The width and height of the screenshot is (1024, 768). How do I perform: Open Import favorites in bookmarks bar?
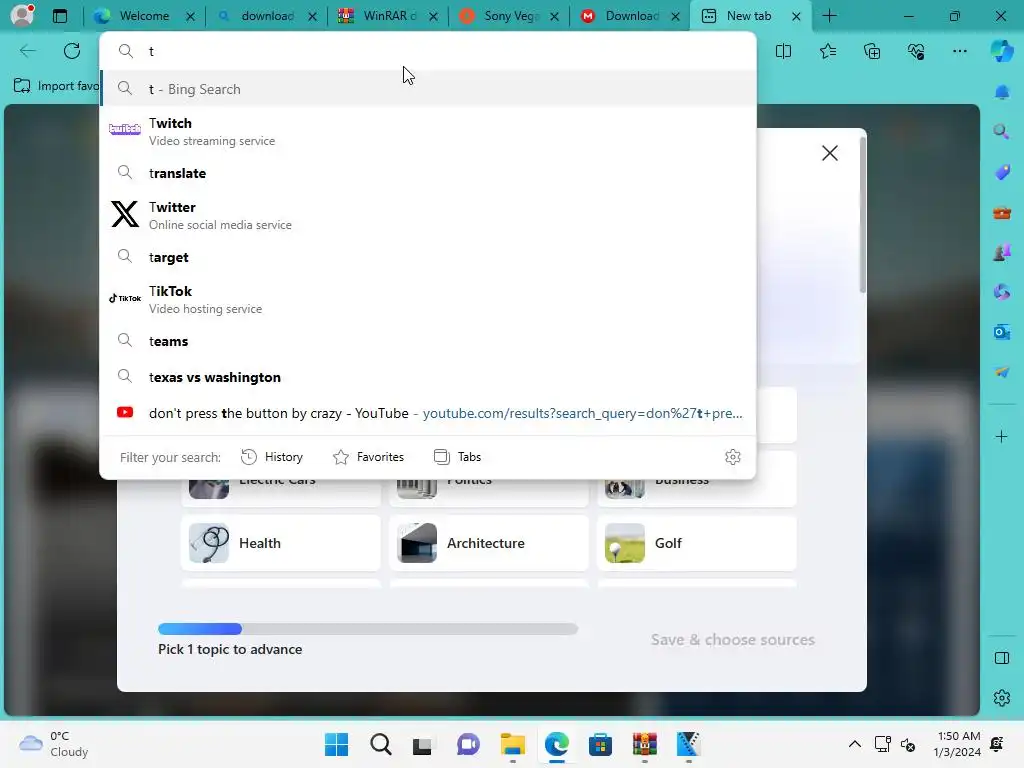pyautogui.click(x=56, y=86)
